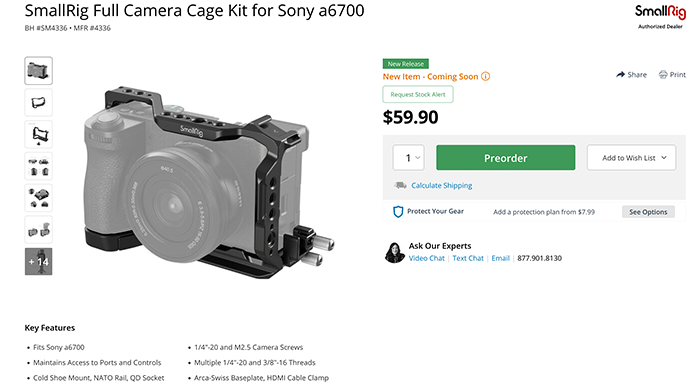This screenshot has width=700, height=387.
Task: Click the Request Stock Alert button
Action: click(418, 94)
